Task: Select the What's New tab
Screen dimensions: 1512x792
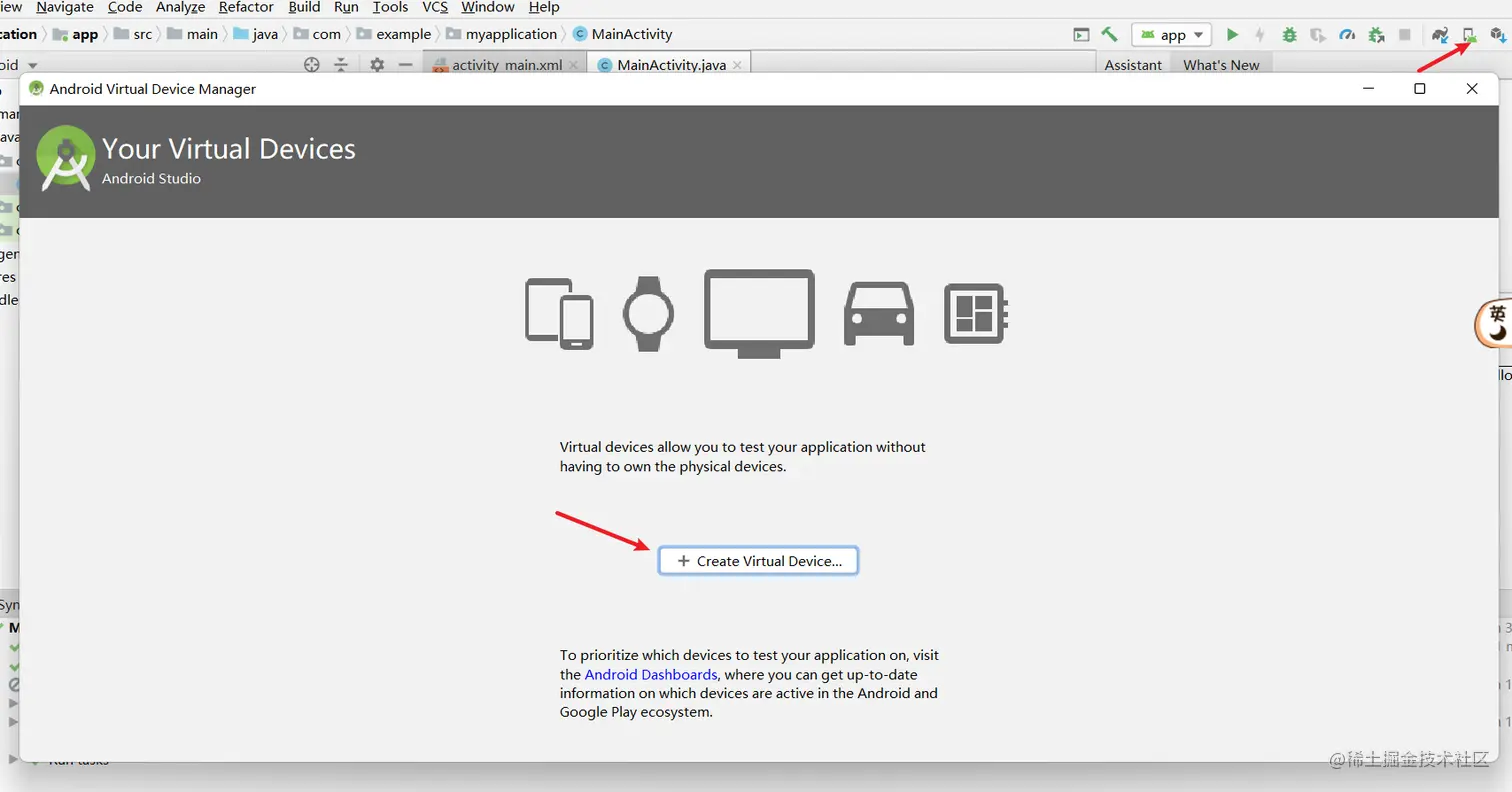Action: (1221, 65)
